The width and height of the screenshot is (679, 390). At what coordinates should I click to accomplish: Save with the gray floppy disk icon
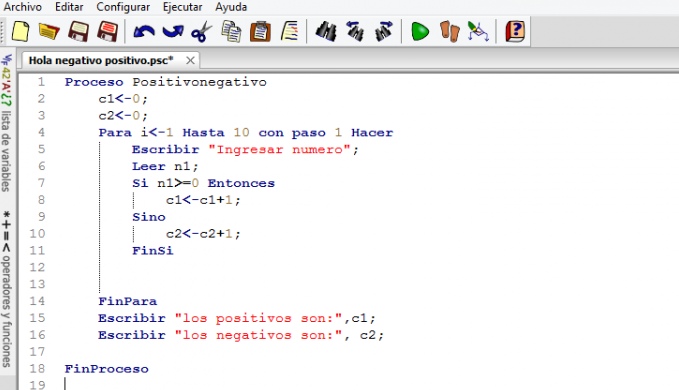(x=78, y=32)
